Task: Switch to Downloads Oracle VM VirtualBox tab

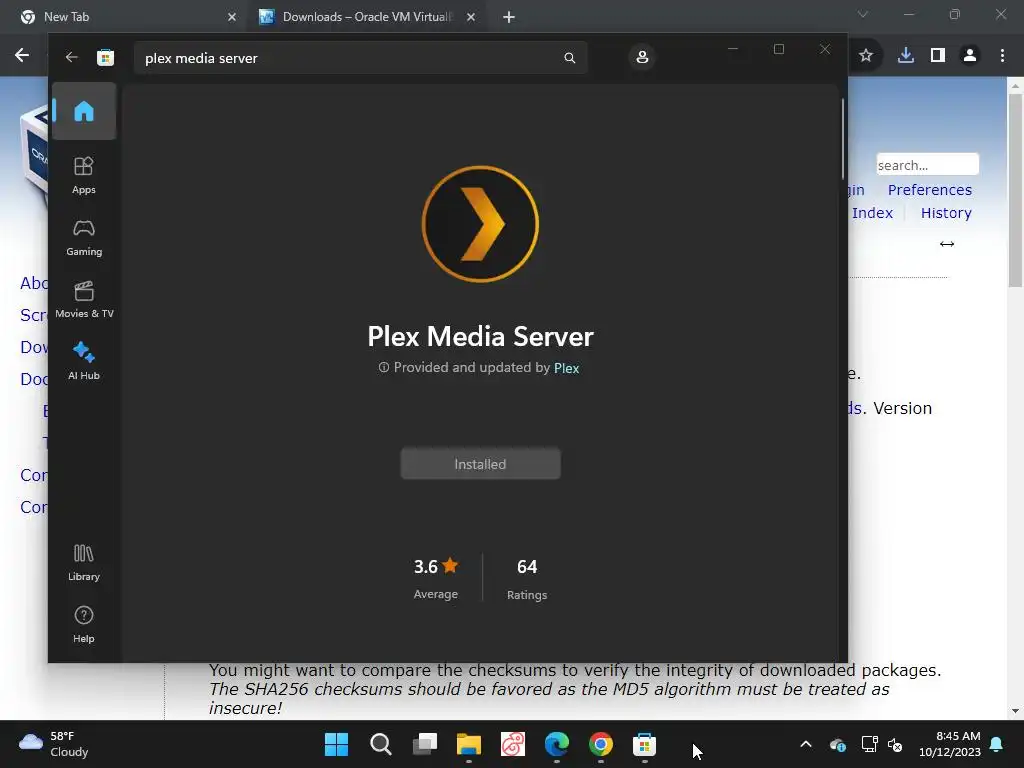Action: 367,17
